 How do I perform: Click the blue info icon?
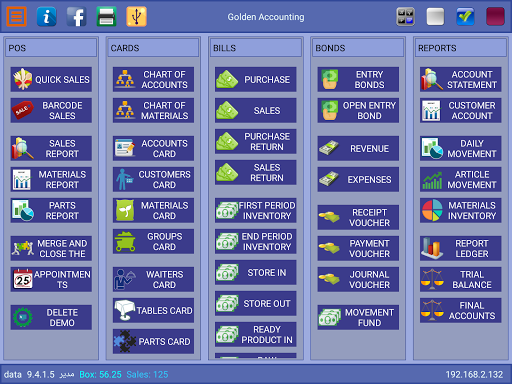pos(46,16)
